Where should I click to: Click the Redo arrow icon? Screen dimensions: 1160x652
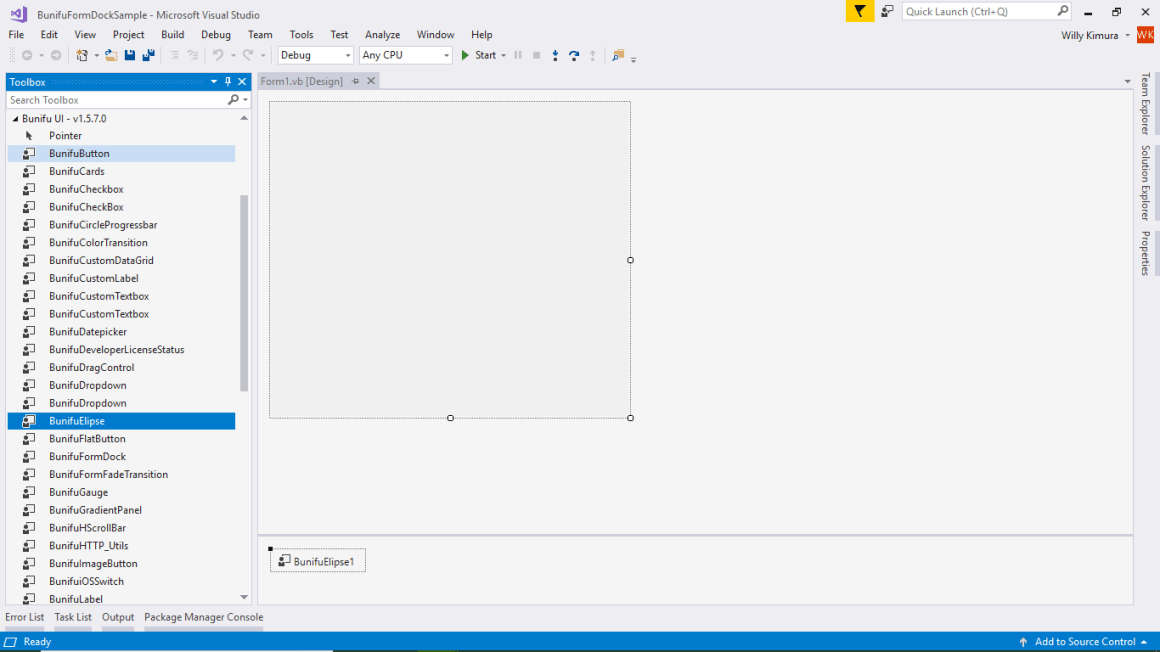pos(249,56)
